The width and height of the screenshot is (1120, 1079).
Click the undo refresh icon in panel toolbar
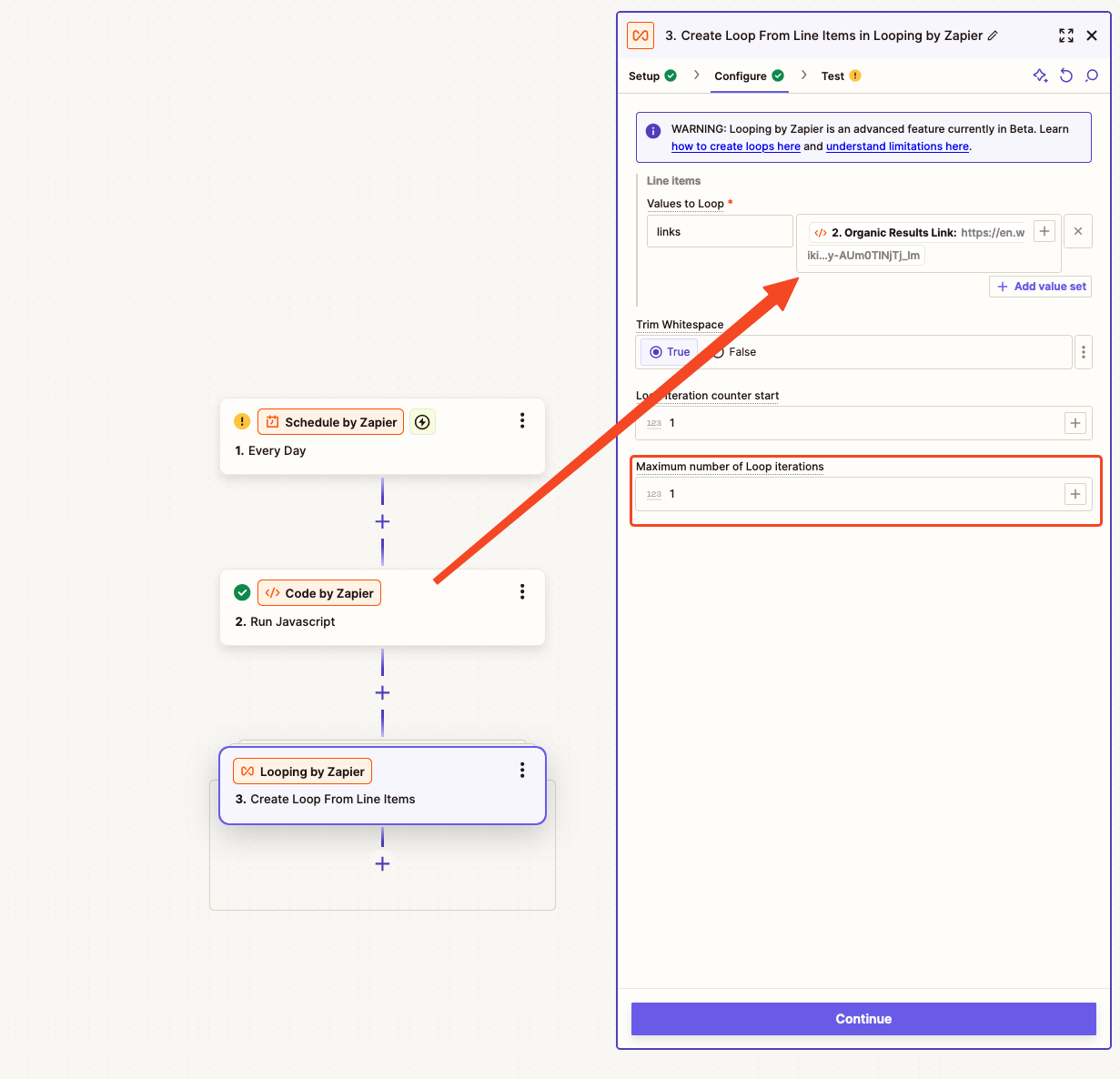1066,76
